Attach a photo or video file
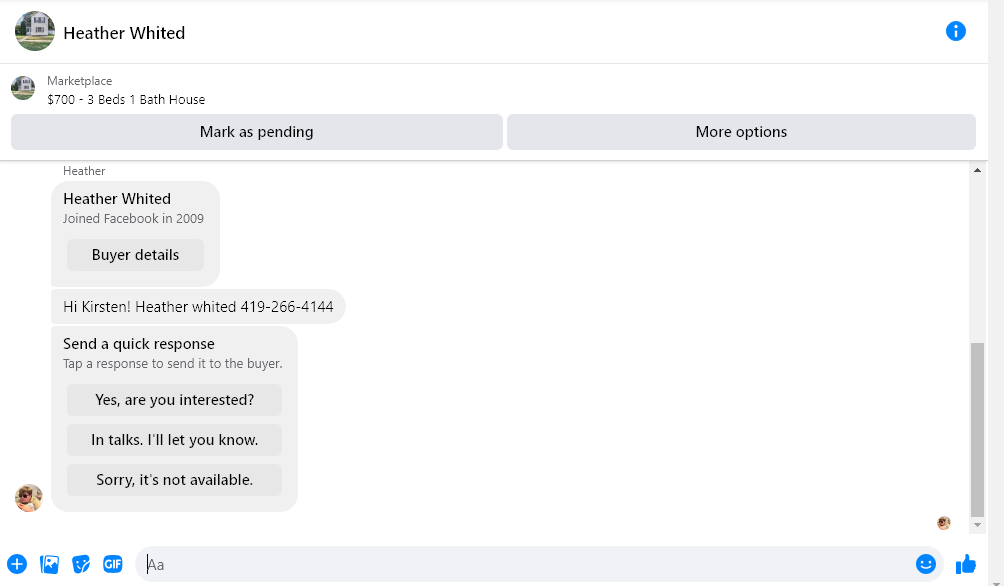The height and width of the screenshot is (586, 1004). pos(49,564)
